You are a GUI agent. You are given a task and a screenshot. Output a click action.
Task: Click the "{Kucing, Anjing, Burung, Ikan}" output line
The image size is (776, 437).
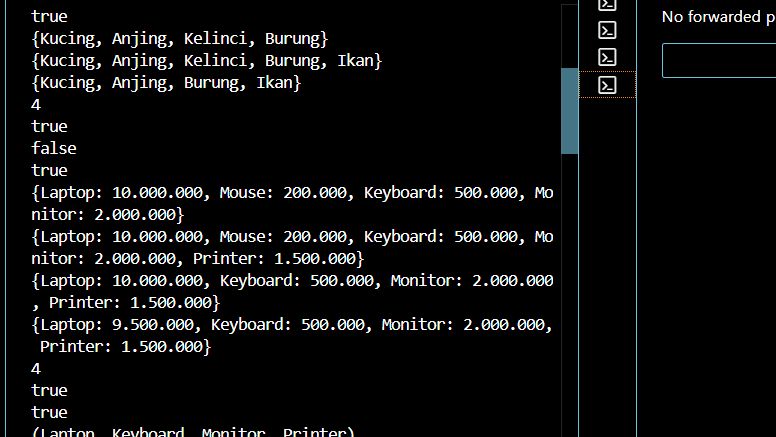[x=166, y=83]
